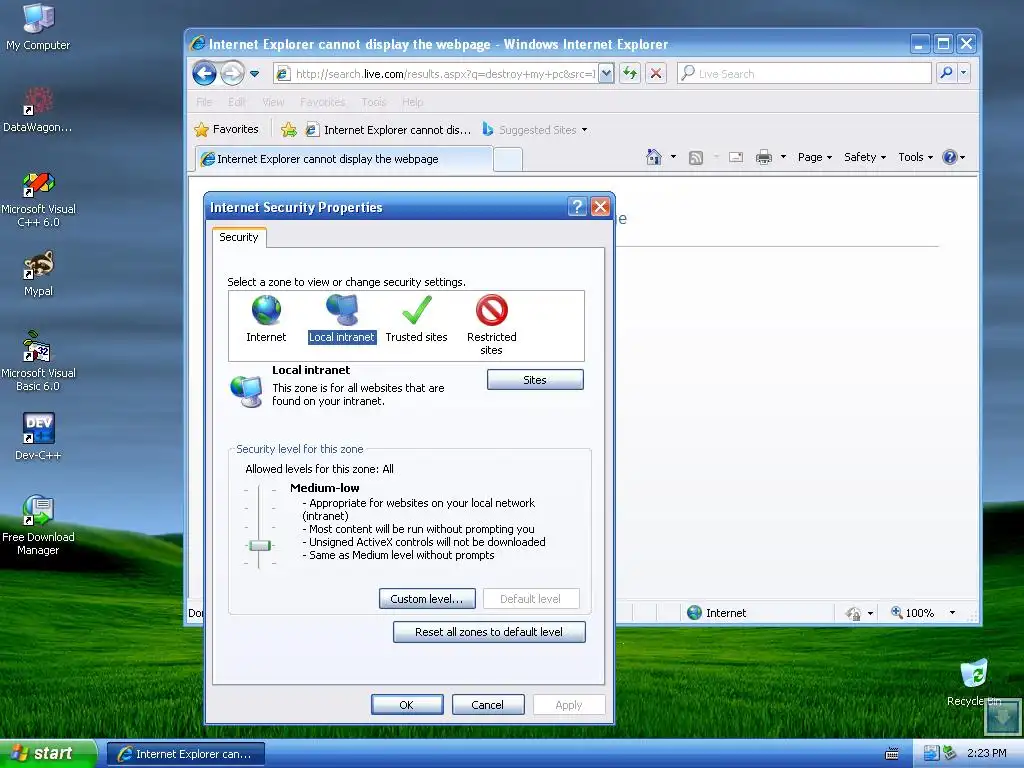Open the Favorites center button

click(227, 129)
